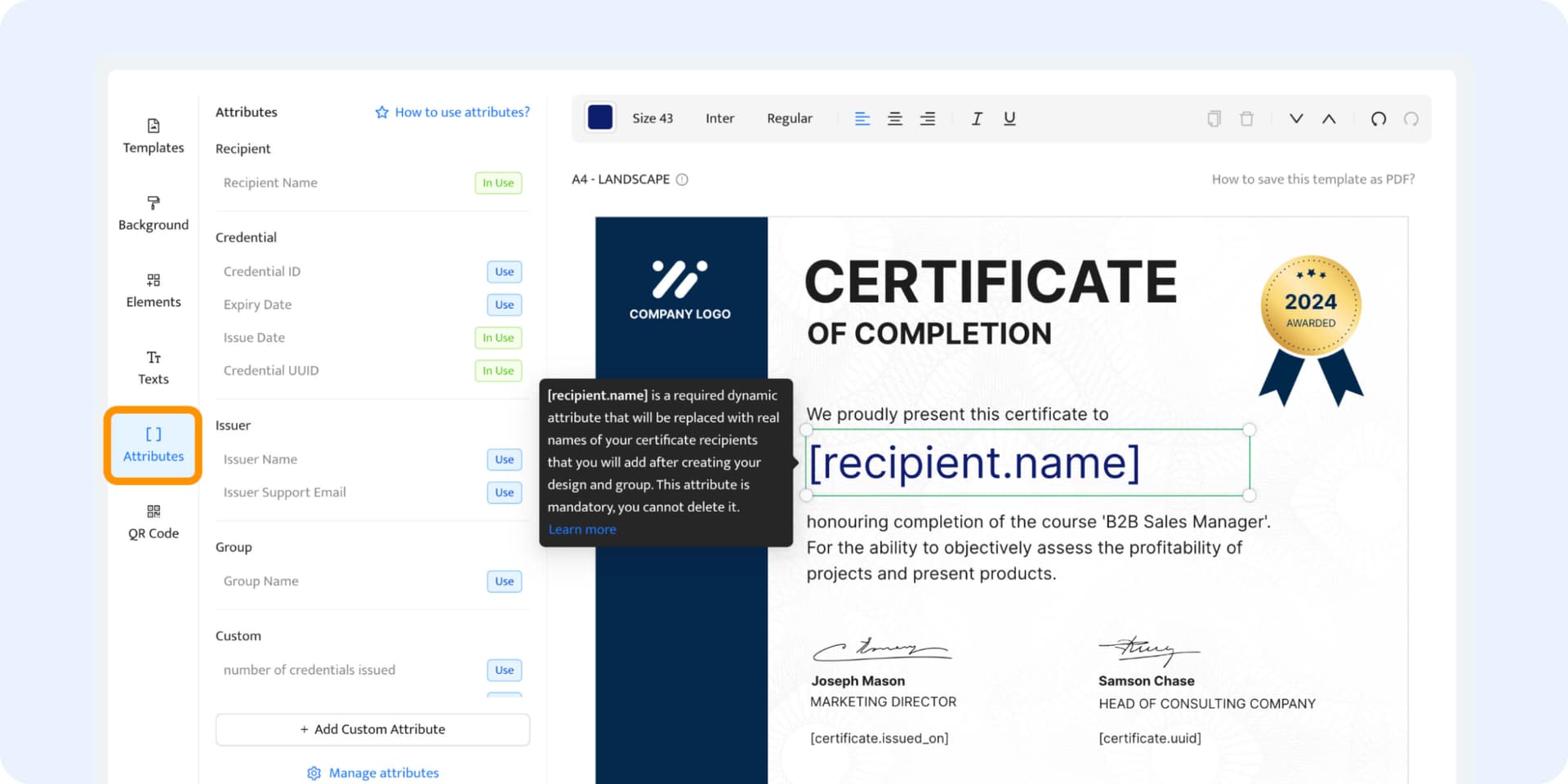Switch to the Attributes sidebar tab
Viewport: 1568px width, 784px height.
pyautogui.click(x=153, y=445)
